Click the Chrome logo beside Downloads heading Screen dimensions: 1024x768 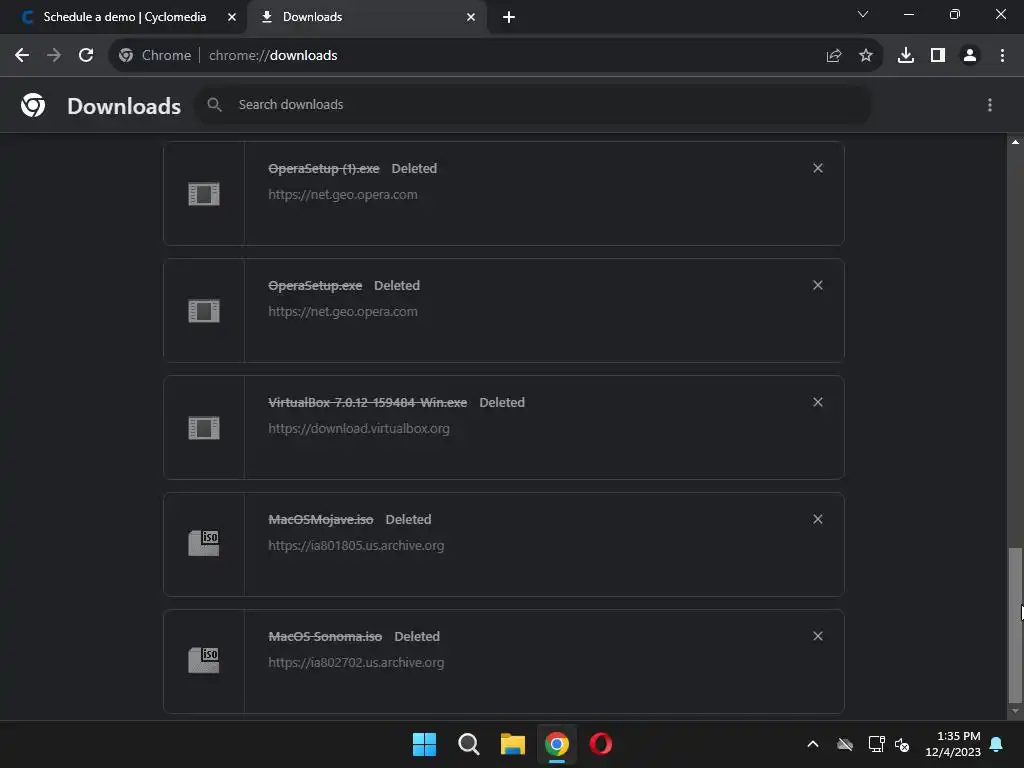click(x=33, y=105)
